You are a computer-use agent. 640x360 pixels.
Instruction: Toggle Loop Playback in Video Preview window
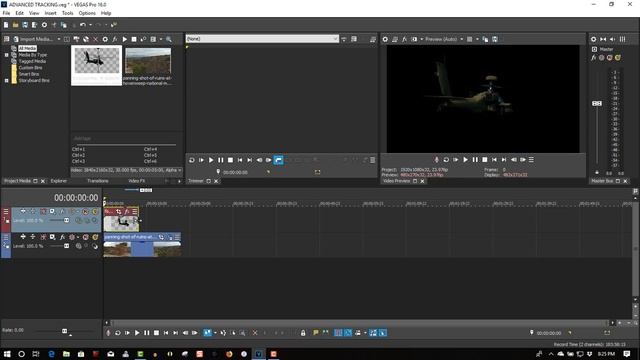coord(446,160)
